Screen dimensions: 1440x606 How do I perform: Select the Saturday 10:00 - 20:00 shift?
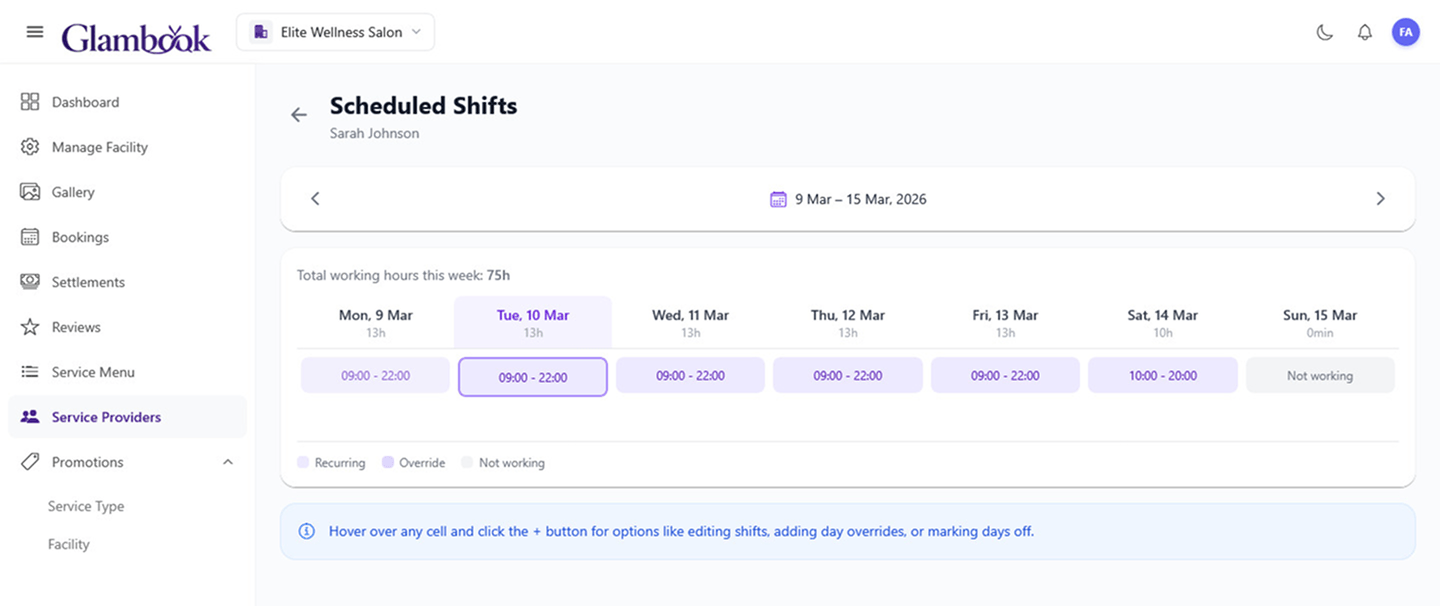[1163, 376]
